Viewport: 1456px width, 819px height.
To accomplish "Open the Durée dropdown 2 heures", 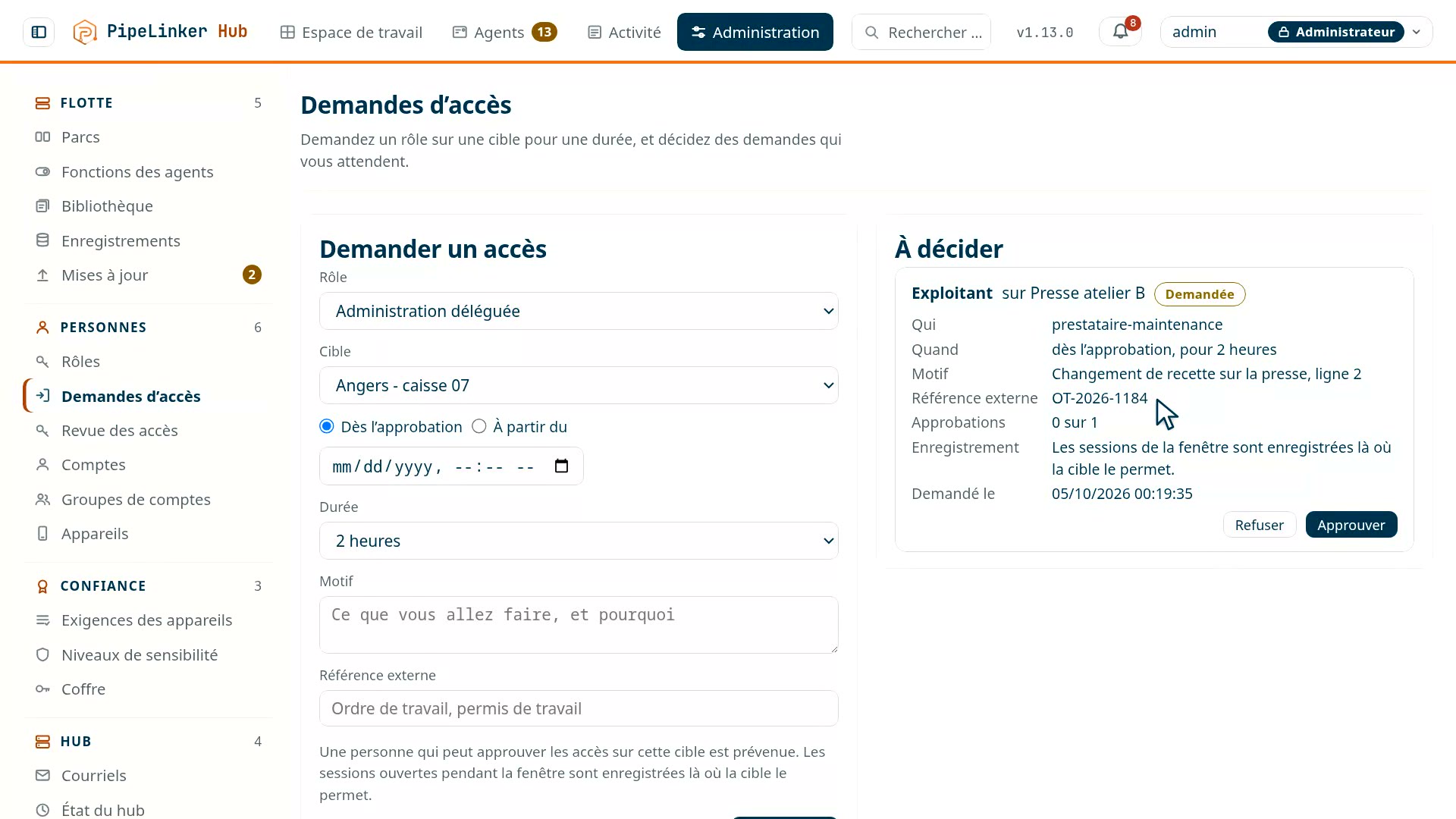I will coord(579,541).
